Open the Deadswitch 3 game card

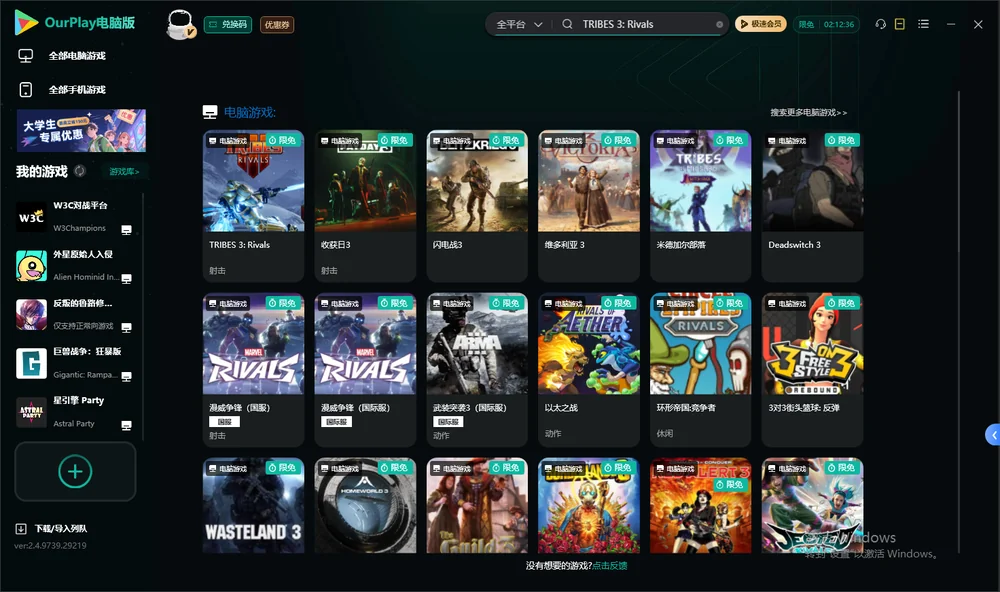coord(812,205)
